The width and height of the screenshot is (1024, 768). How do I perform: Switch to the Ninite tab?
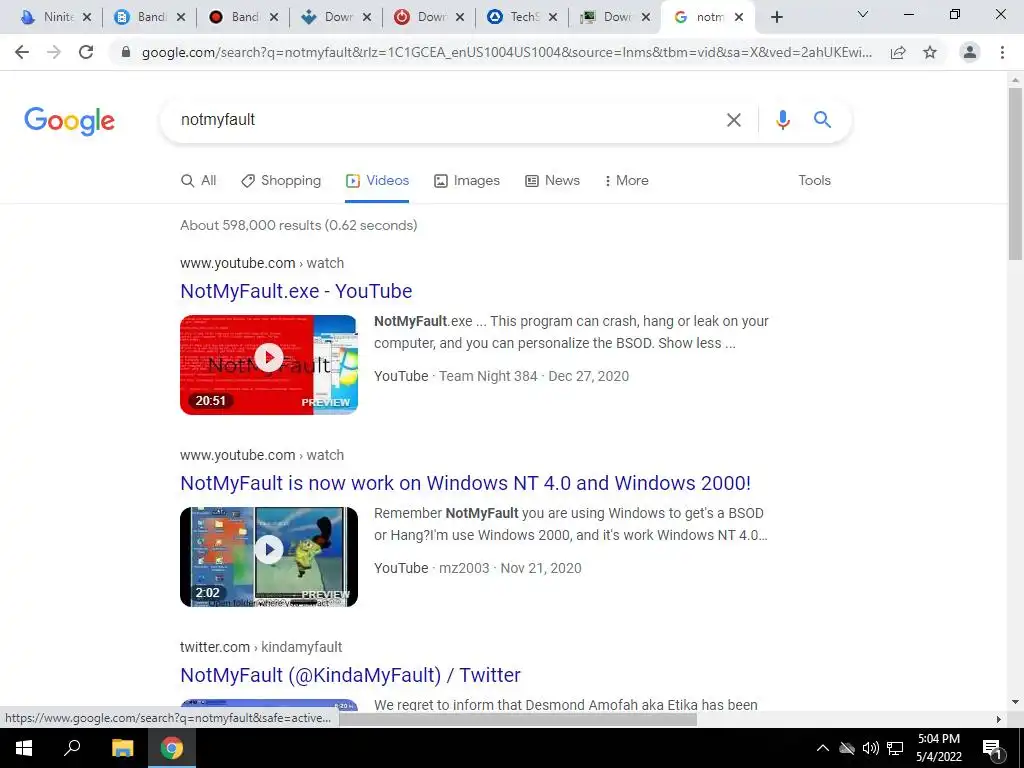(x=47, y=18)
